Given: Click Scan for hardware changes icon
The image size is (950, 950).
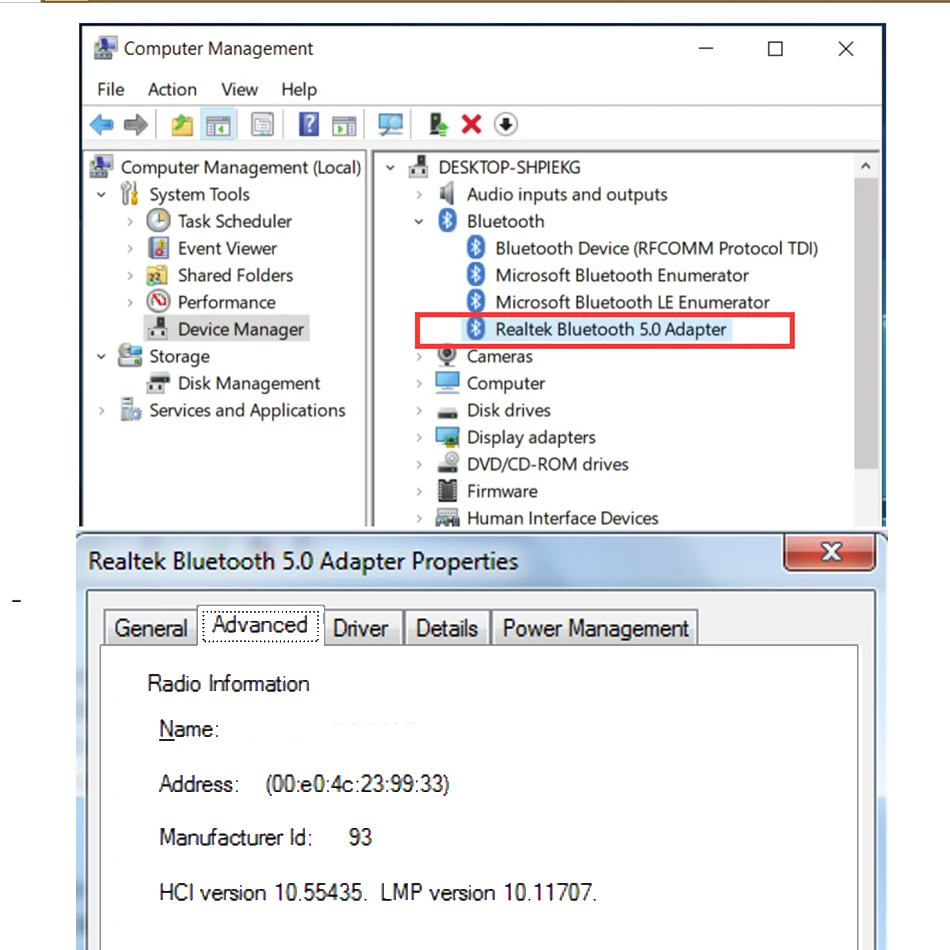Looking at the screenshot, I should click(x=390, y=125).
